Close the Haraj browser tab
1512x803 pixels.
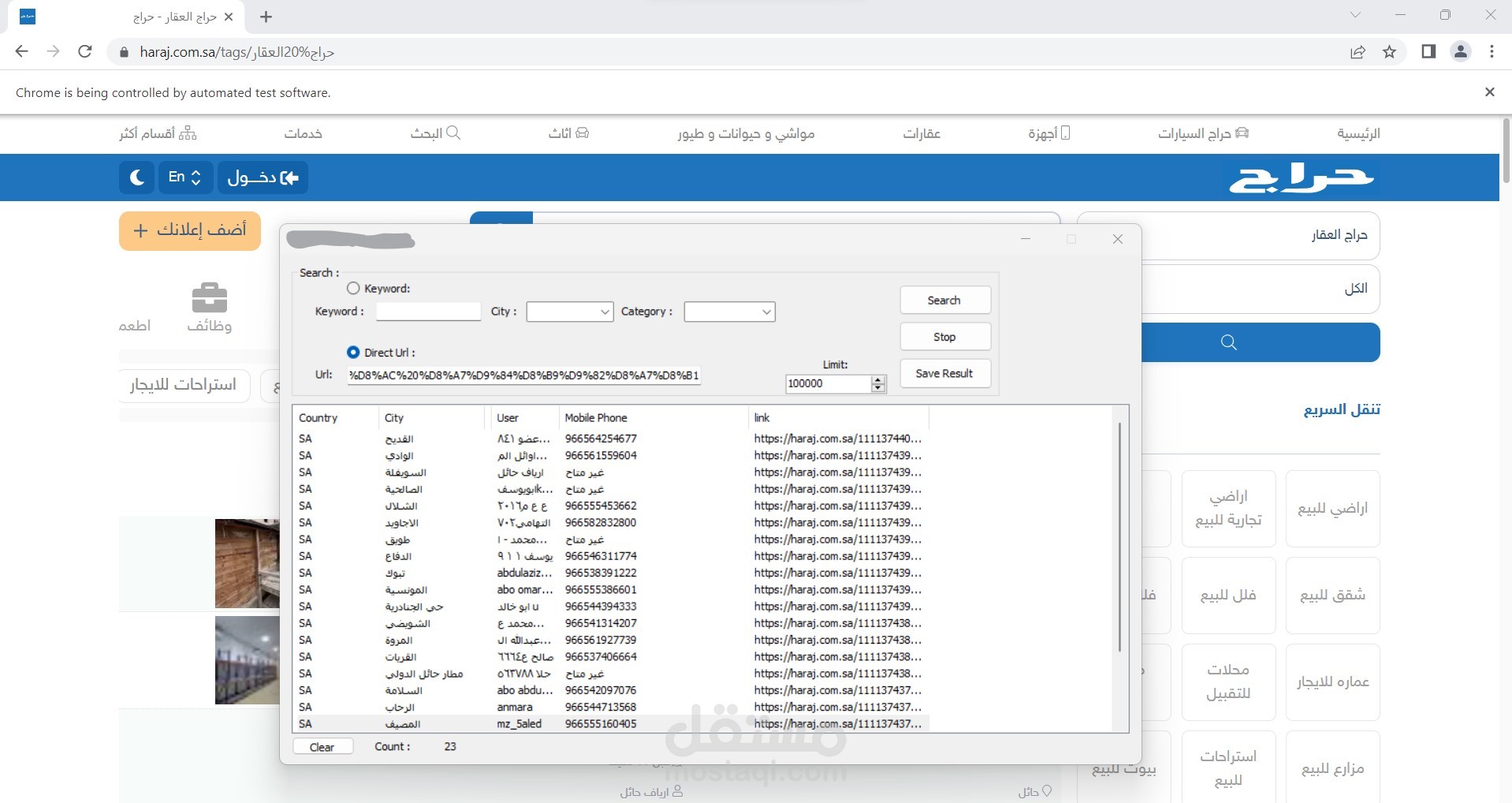[x=229, y=17]
